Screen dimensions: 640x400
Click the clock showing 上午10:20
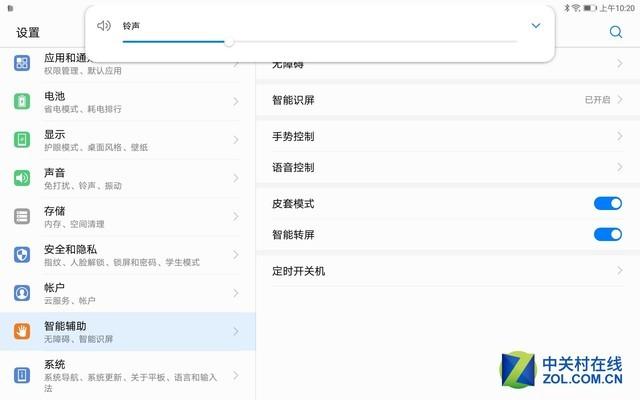point(617,8)
